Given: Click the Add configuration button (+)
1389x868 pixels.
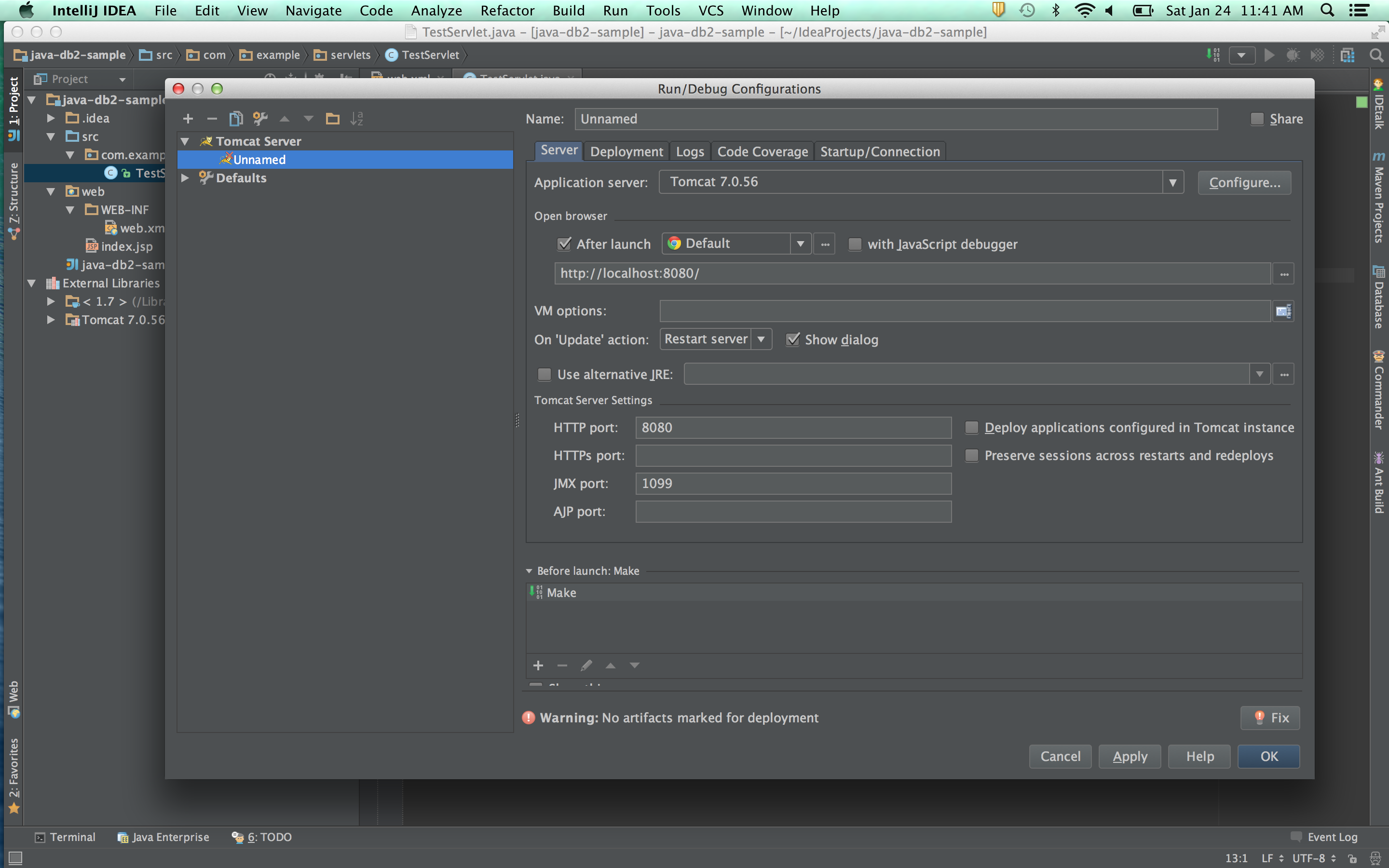Looking at the screenshot, I should pyautogui.click(x=188, y=118).
